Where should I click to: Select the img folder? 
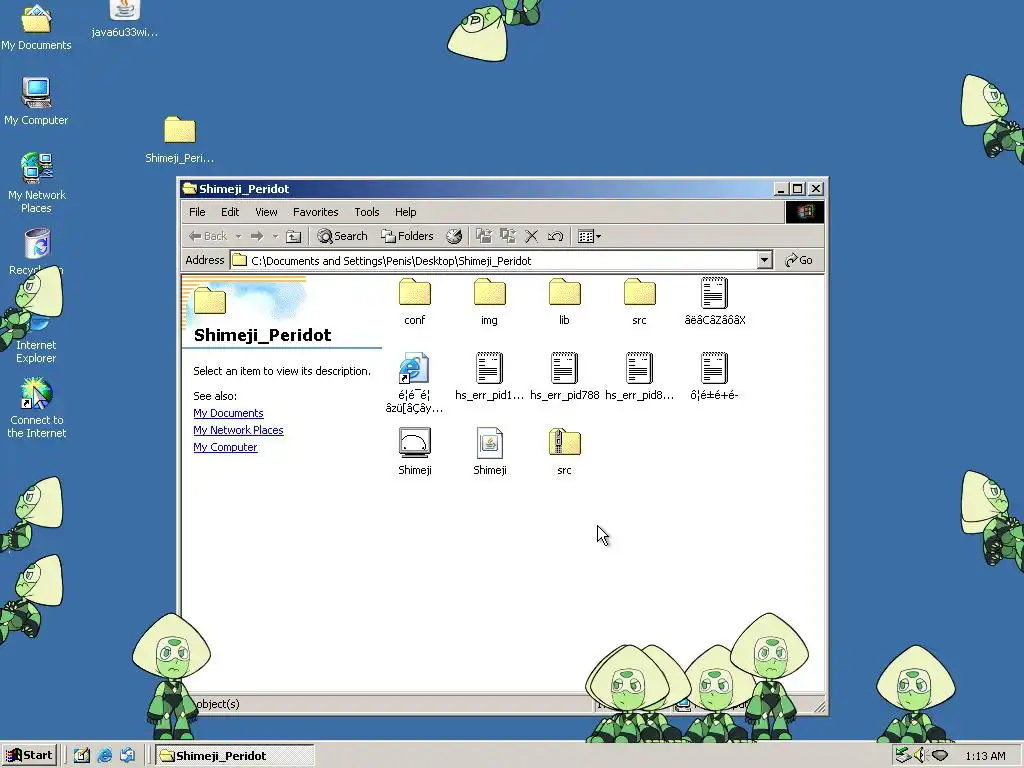489,302
